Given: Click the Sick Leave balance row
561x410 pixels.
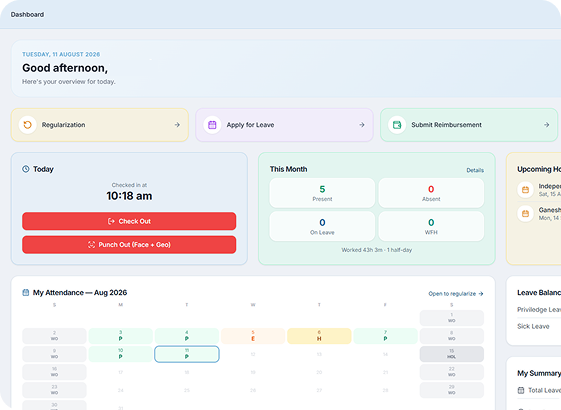Looking at the screenshot, I should click(539, 326).
